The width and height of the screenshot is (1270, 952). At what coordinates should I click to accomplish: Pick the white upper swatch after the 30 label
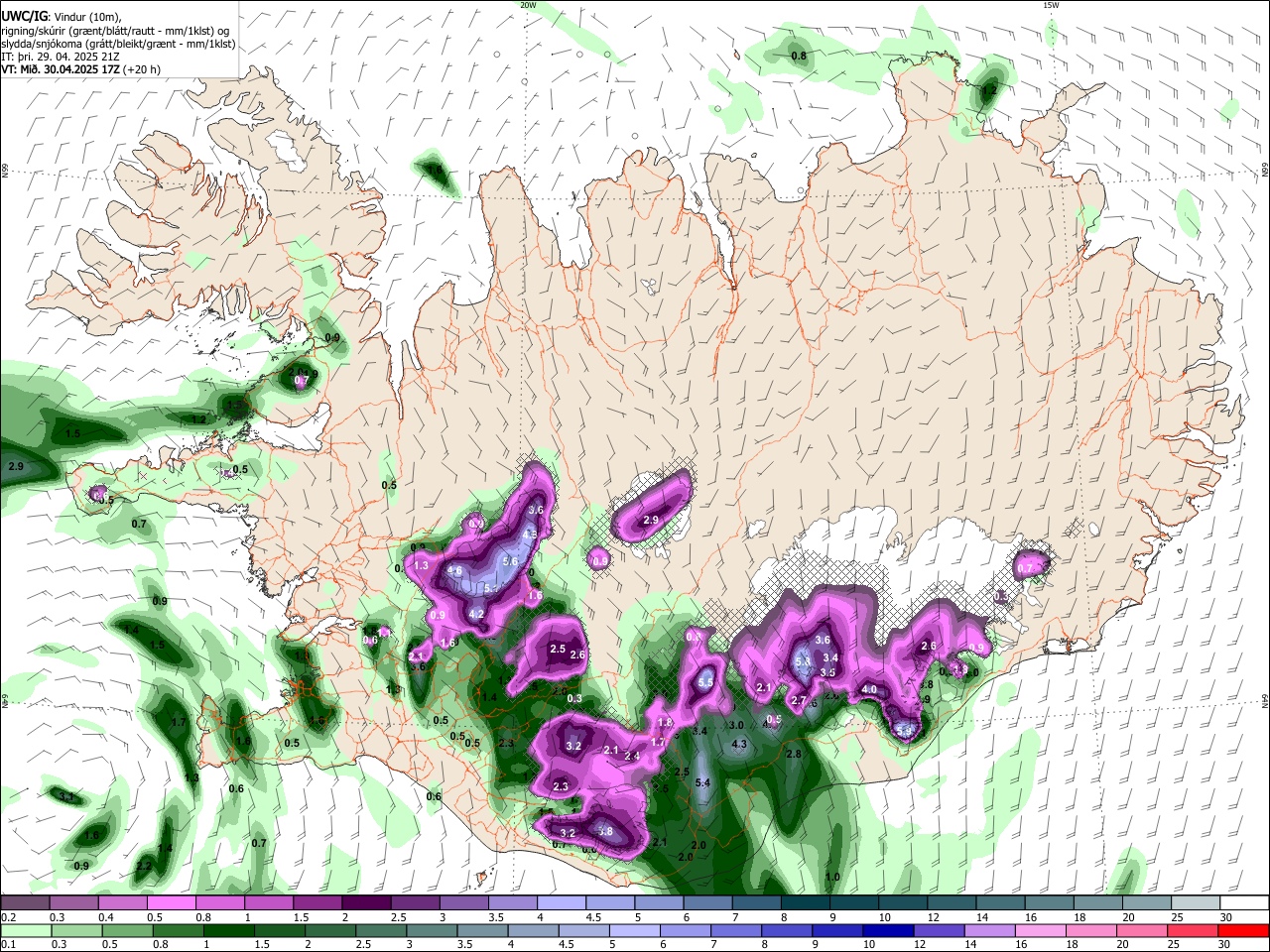pos(1244,903)
